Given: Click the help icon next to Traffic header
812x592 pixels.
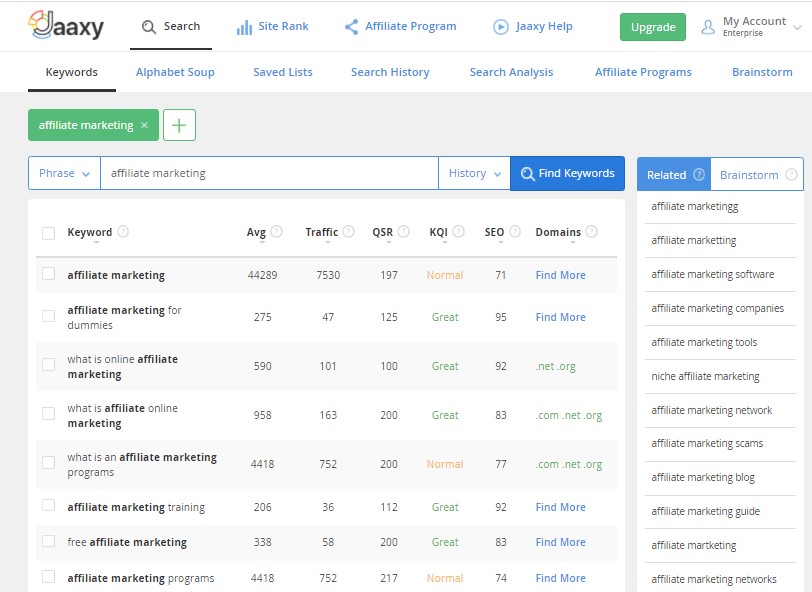Looking at the screenshot, I should [x=349, y=232].
